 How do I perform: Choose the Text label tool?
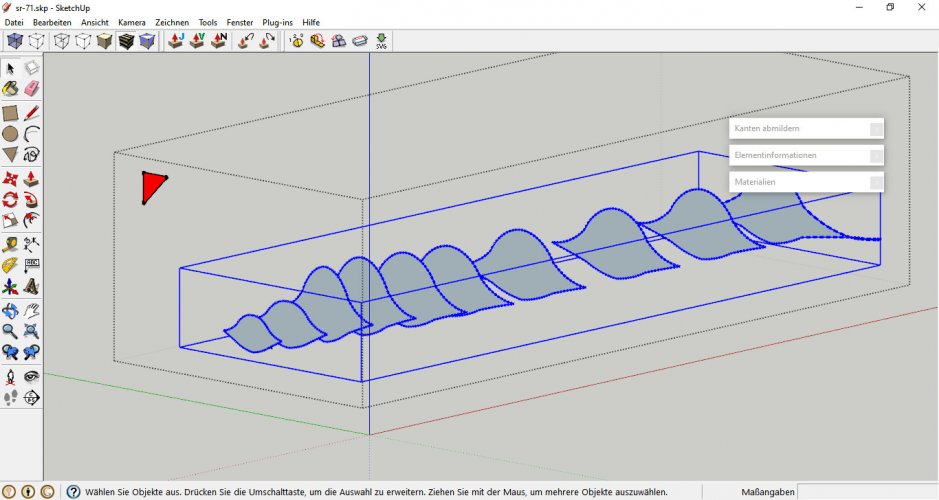(32, 265)
